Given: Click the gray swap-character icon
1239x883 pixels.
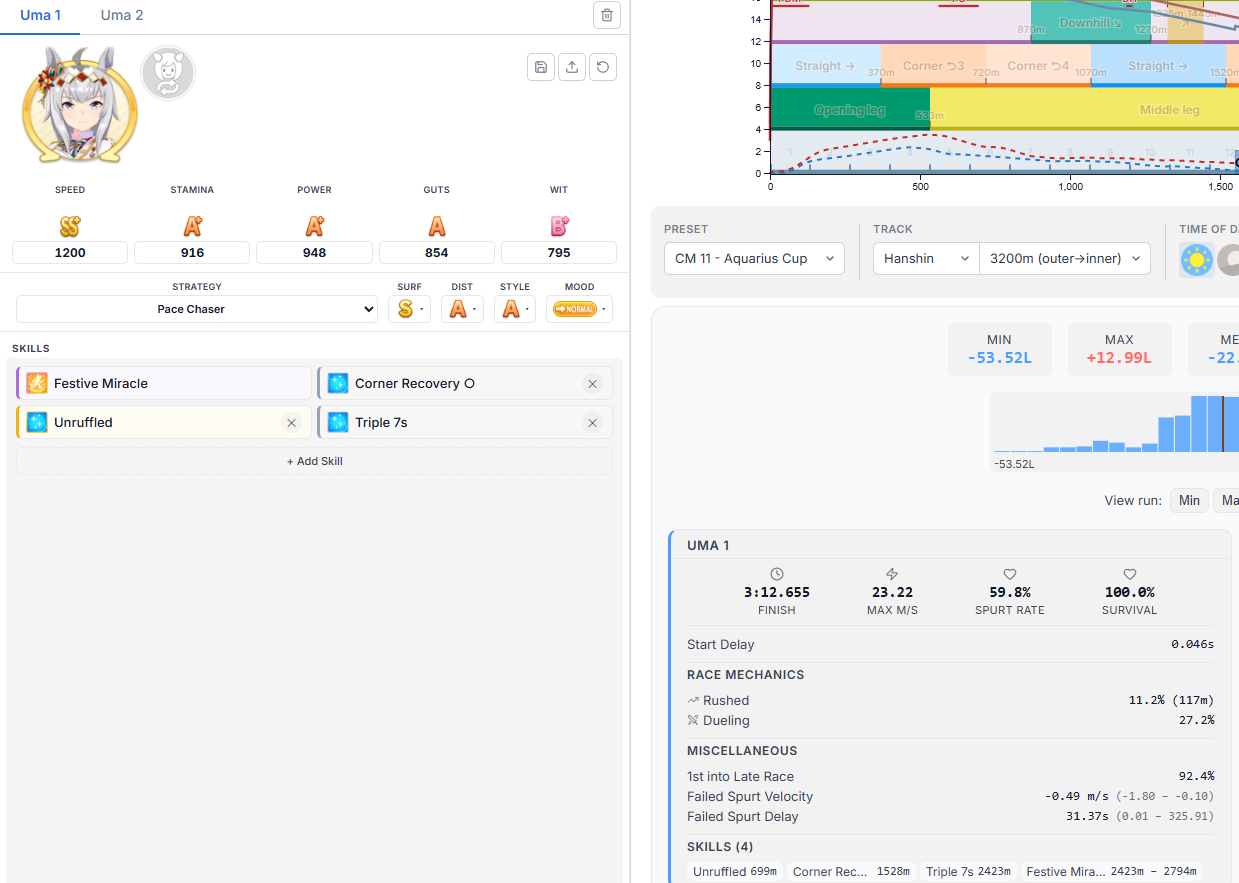Looking at the screenshot, I should (168, 73).
